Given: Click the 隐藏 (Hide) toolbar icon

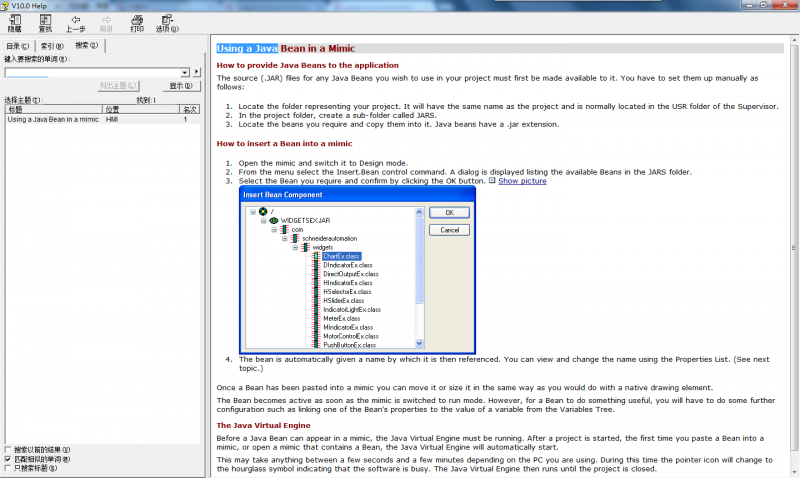Looking at the screenshot, I should pyautogui.click(x=15, y=20).
